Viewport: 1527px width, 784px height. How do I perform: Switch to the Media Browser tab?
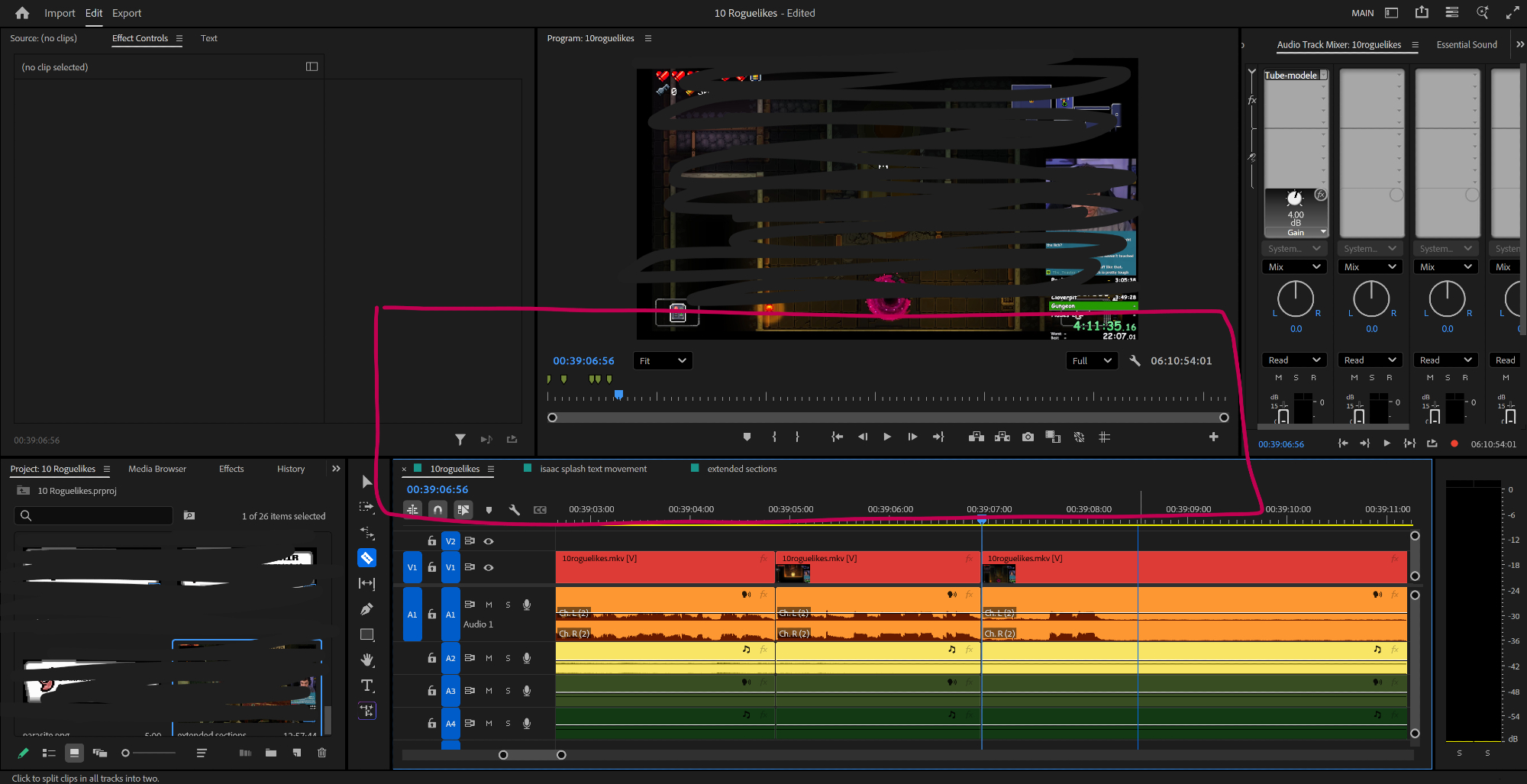tap(157, 469)
